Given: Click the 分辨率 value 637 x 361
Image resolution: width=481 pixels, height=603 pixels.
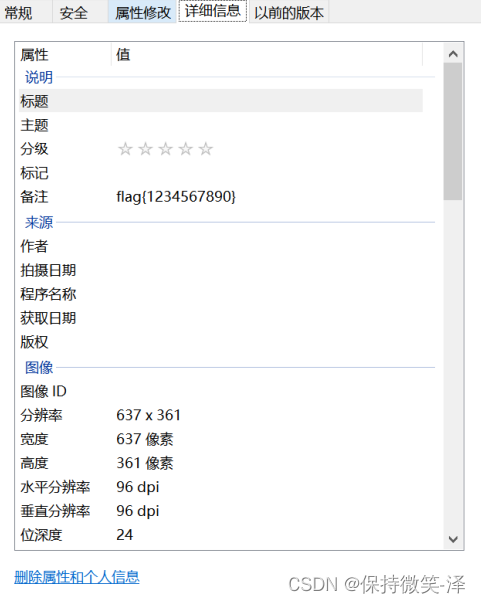Looking at the screenshot, I should tap(148, 415).
